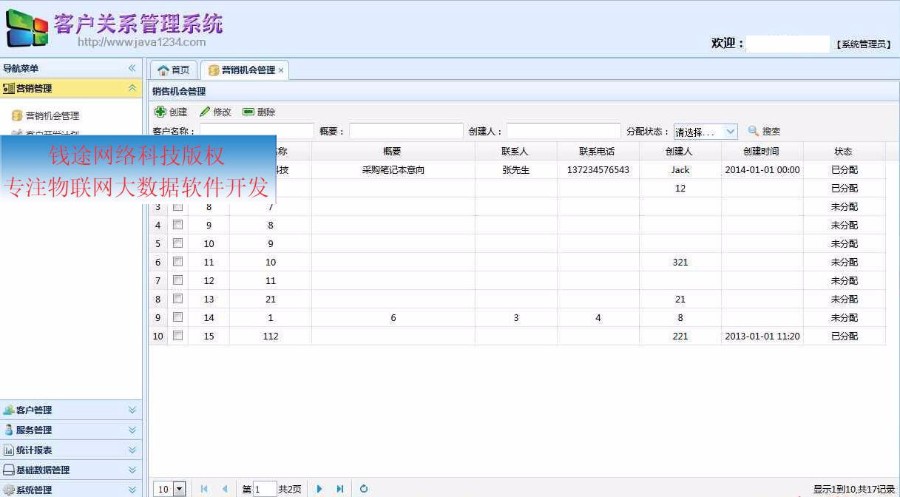This screenshot has height=497, width=900.
Task: Click phone cell 137234576543
Action: click(598, 170)
